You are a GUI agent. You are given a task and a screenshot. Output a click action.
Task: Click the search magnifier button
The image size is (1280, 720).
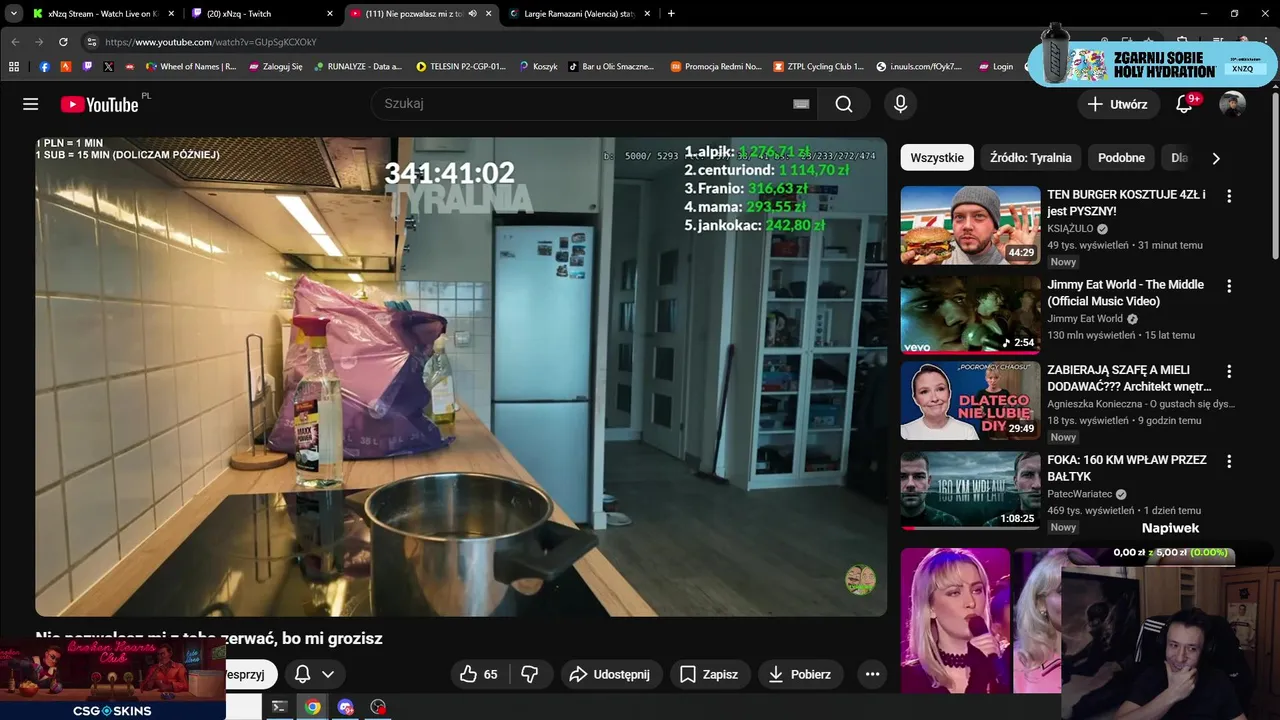point(844,104)
